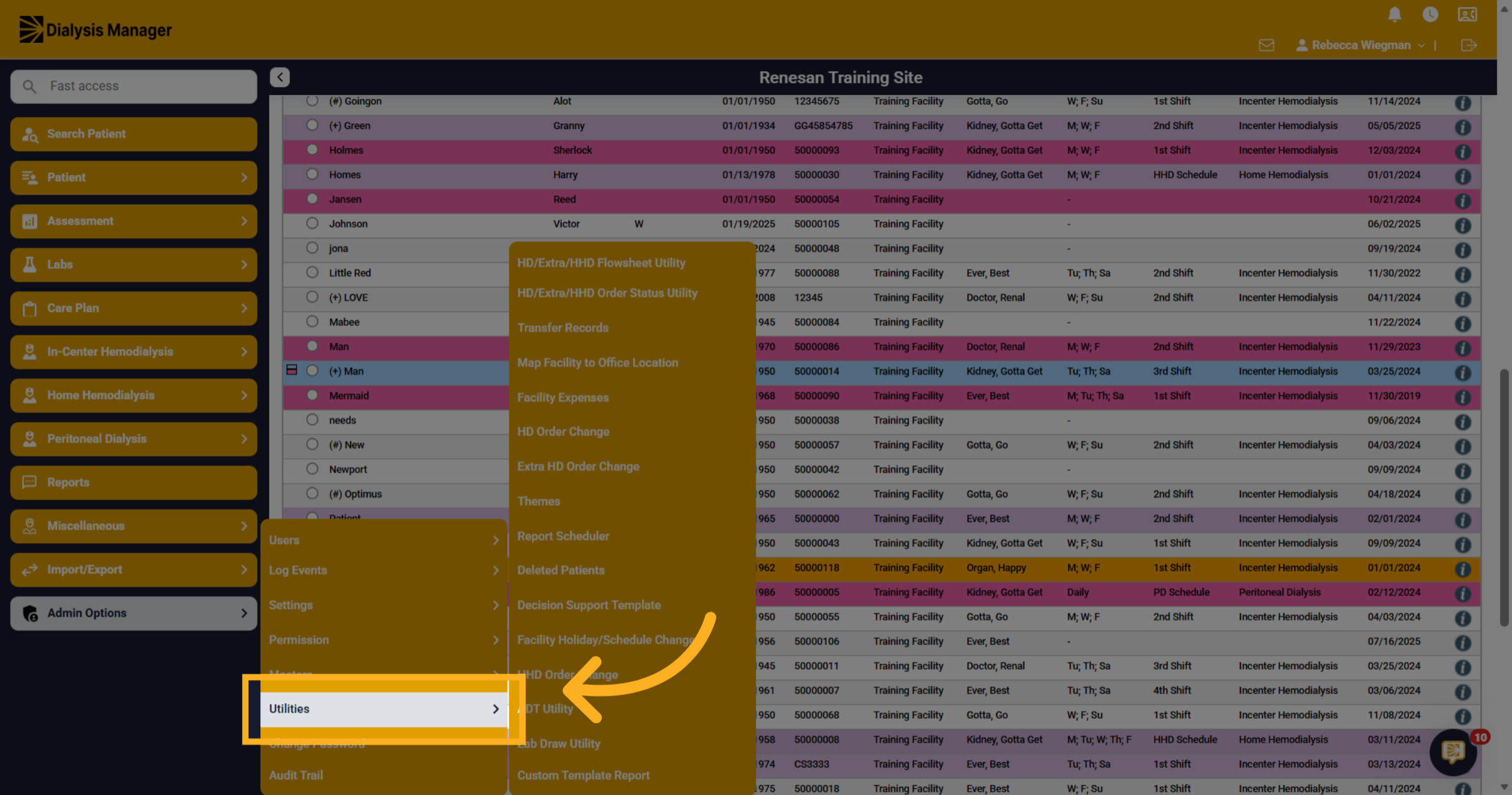The height and width of the screenshot is (795, 1512).
Task: Select the (#) Optimus patient radio button
Action: point(312,493)
